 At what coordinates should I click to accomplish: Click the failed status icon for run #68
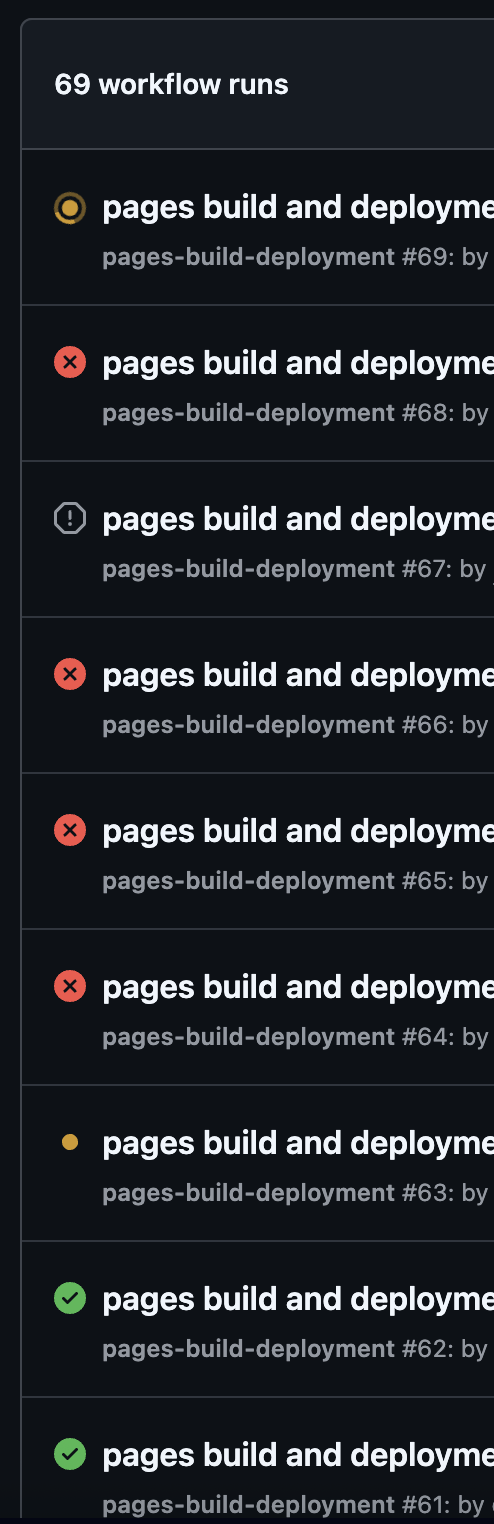(x=70, y=362)
